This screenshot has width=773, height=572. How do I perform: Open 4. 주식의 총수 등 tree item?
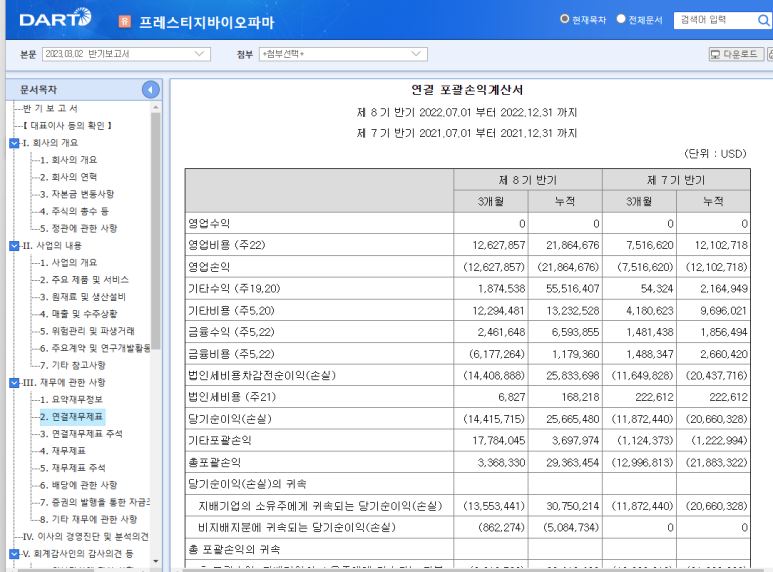(x=74, y=212)
